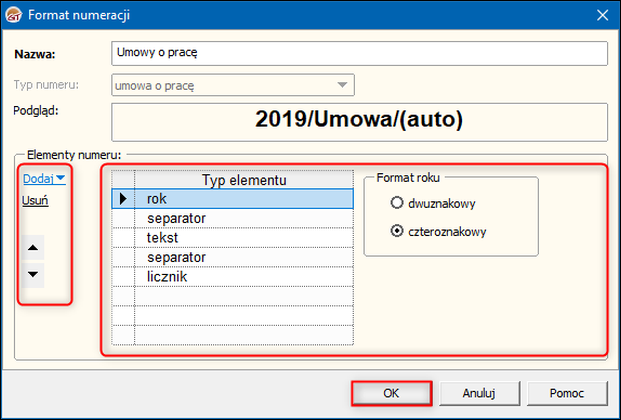Select the second separator row
Image resolution: width=621 pixels, height=420 pixels.
pos(244,256)
